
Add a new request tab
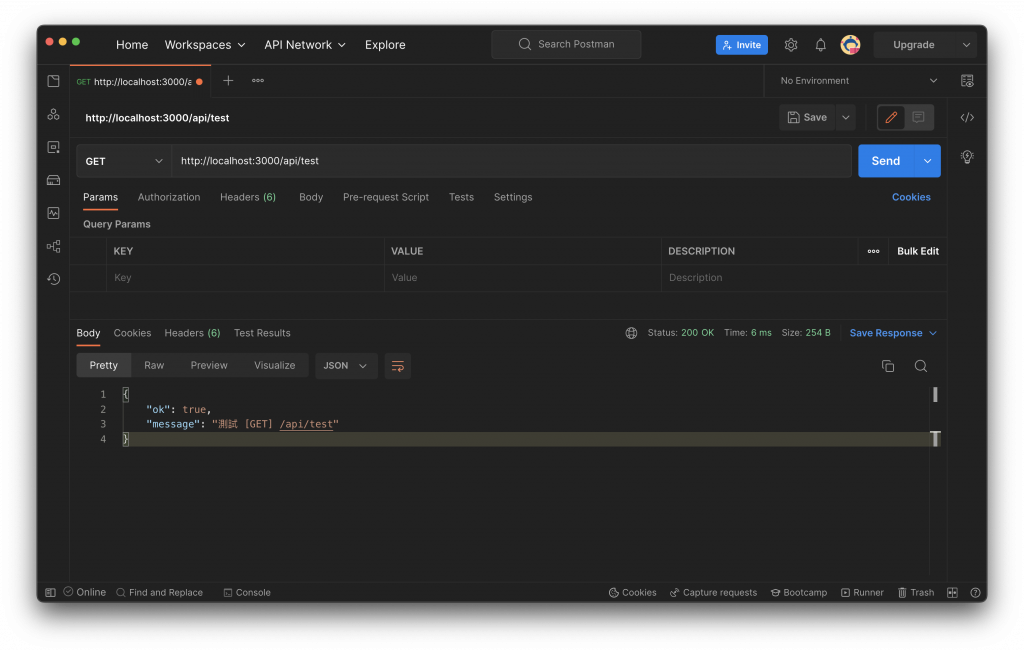point(228,81)
